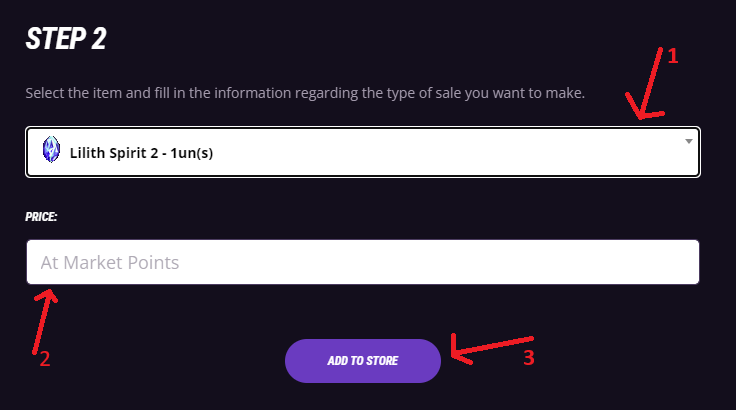The height and width of the screenshot is (410, 736).
Task: Click the word 'STORE' on purple button
Action: 382,361
